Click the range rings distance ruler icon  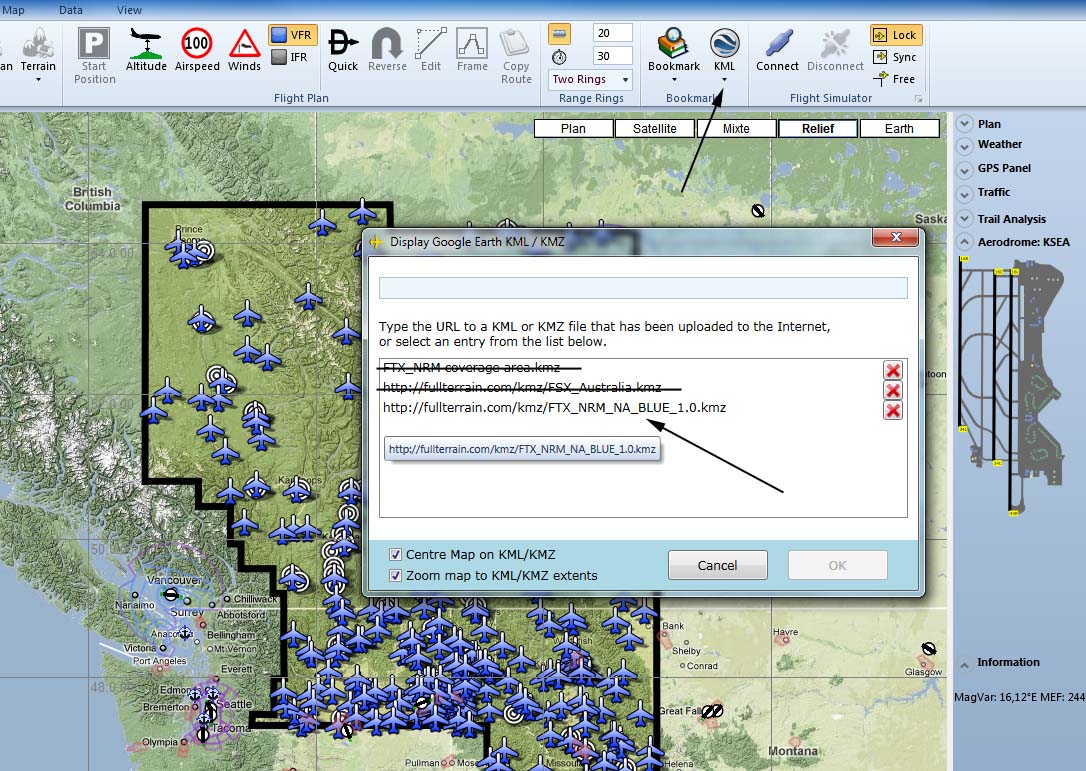click(x=559, y=33)
